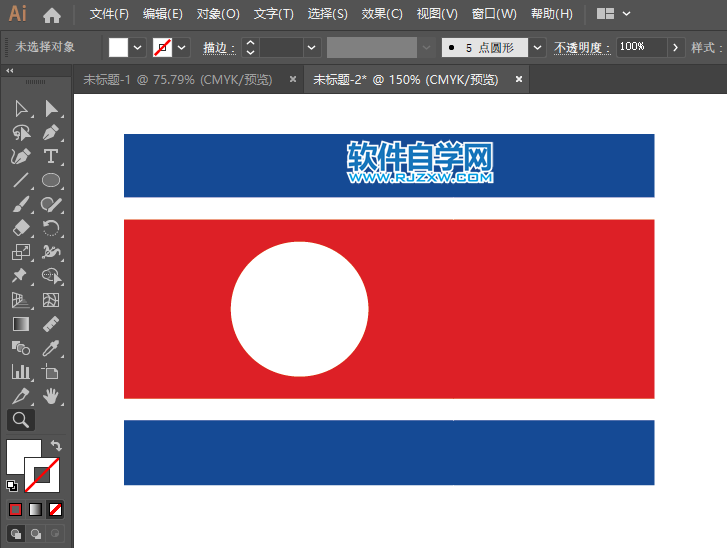This screenshot has height=548, width=727.
Task: Select the Zoom magnifier tool
Action: pos(20,420)
